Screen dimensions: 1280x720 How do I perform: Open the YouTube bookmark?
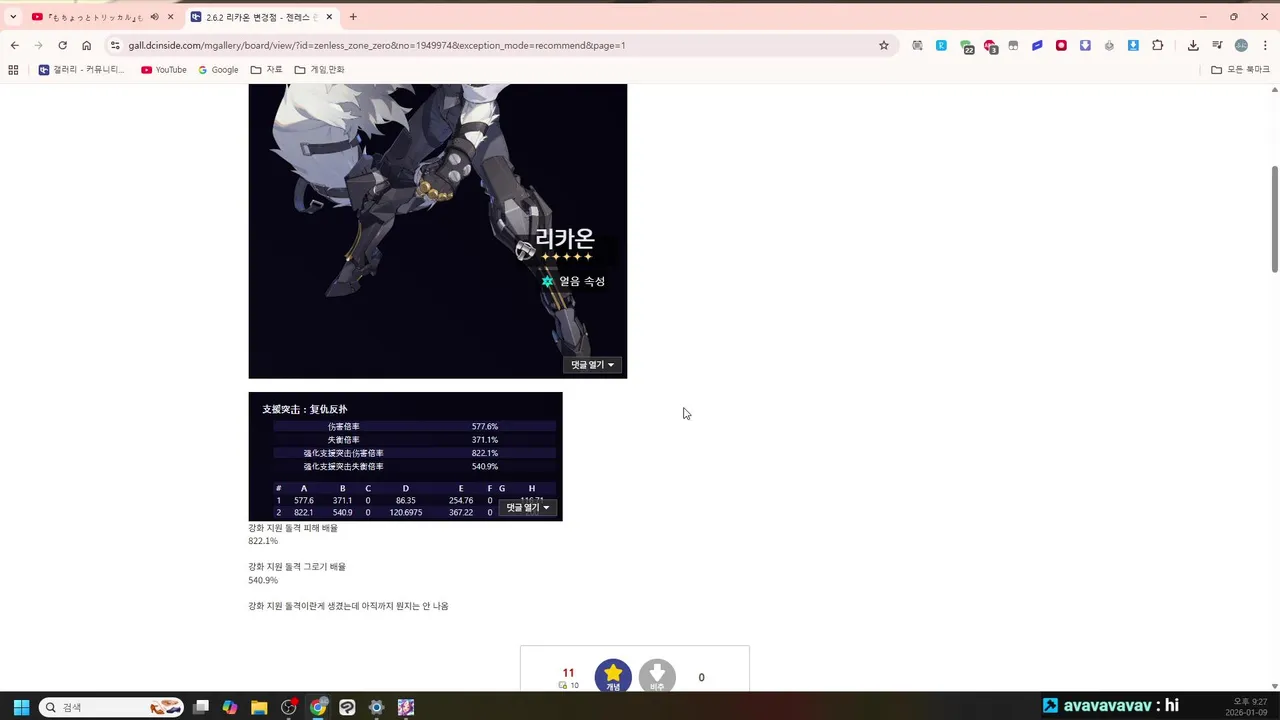164,70
